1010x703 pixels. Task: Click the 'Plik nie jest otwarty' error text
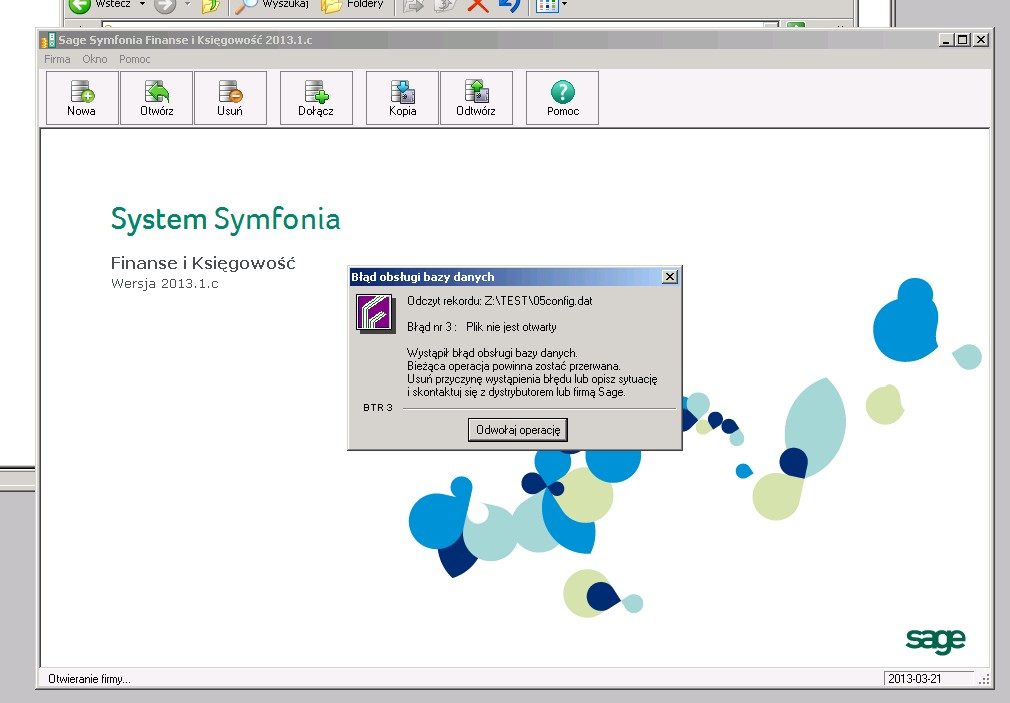511,327
